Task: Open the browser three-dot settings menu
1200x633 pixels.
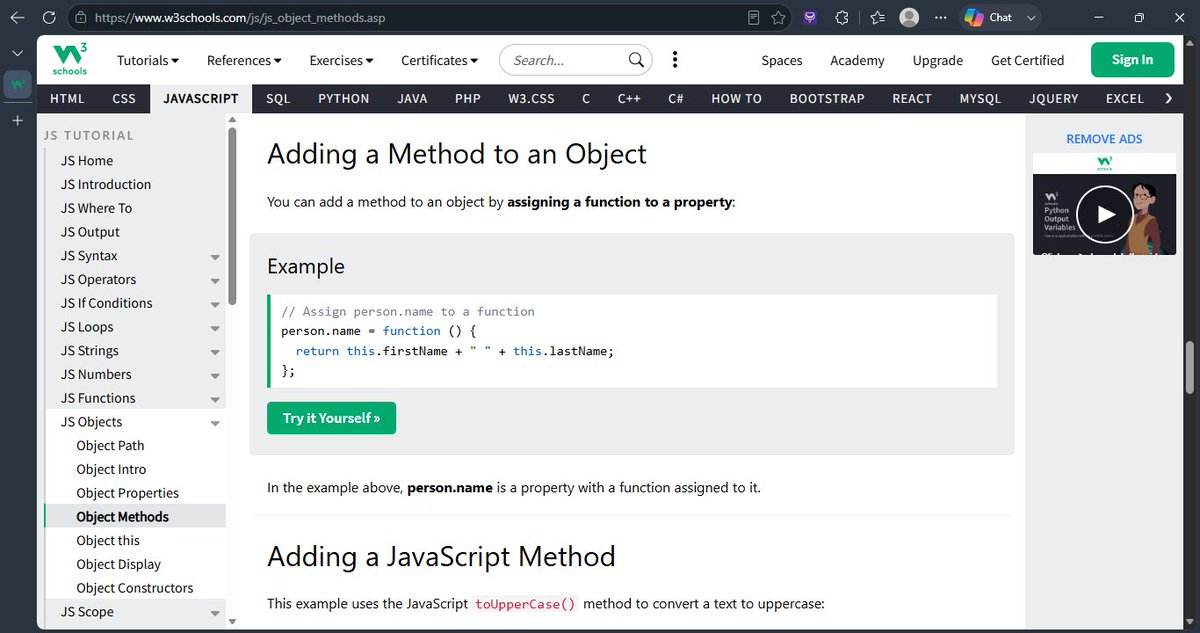Action: coord(939,17)
